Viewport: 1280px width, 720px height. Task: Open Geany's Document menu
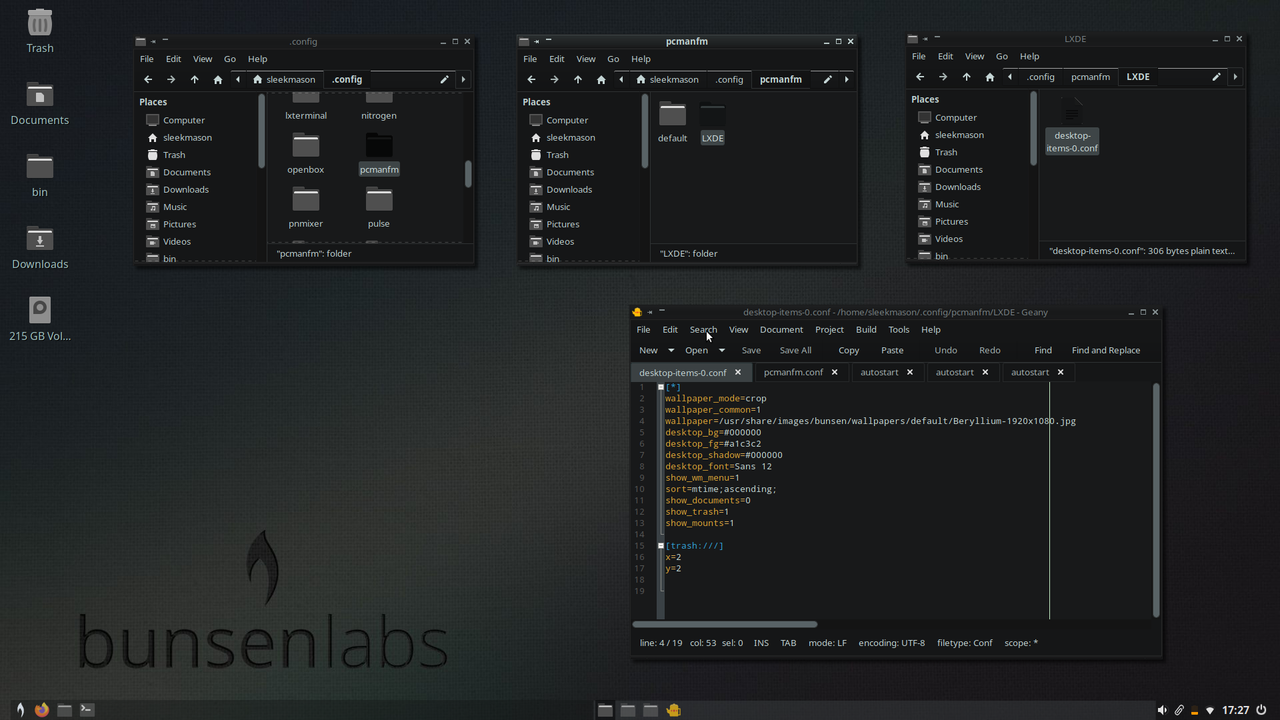tap(781, 329)
